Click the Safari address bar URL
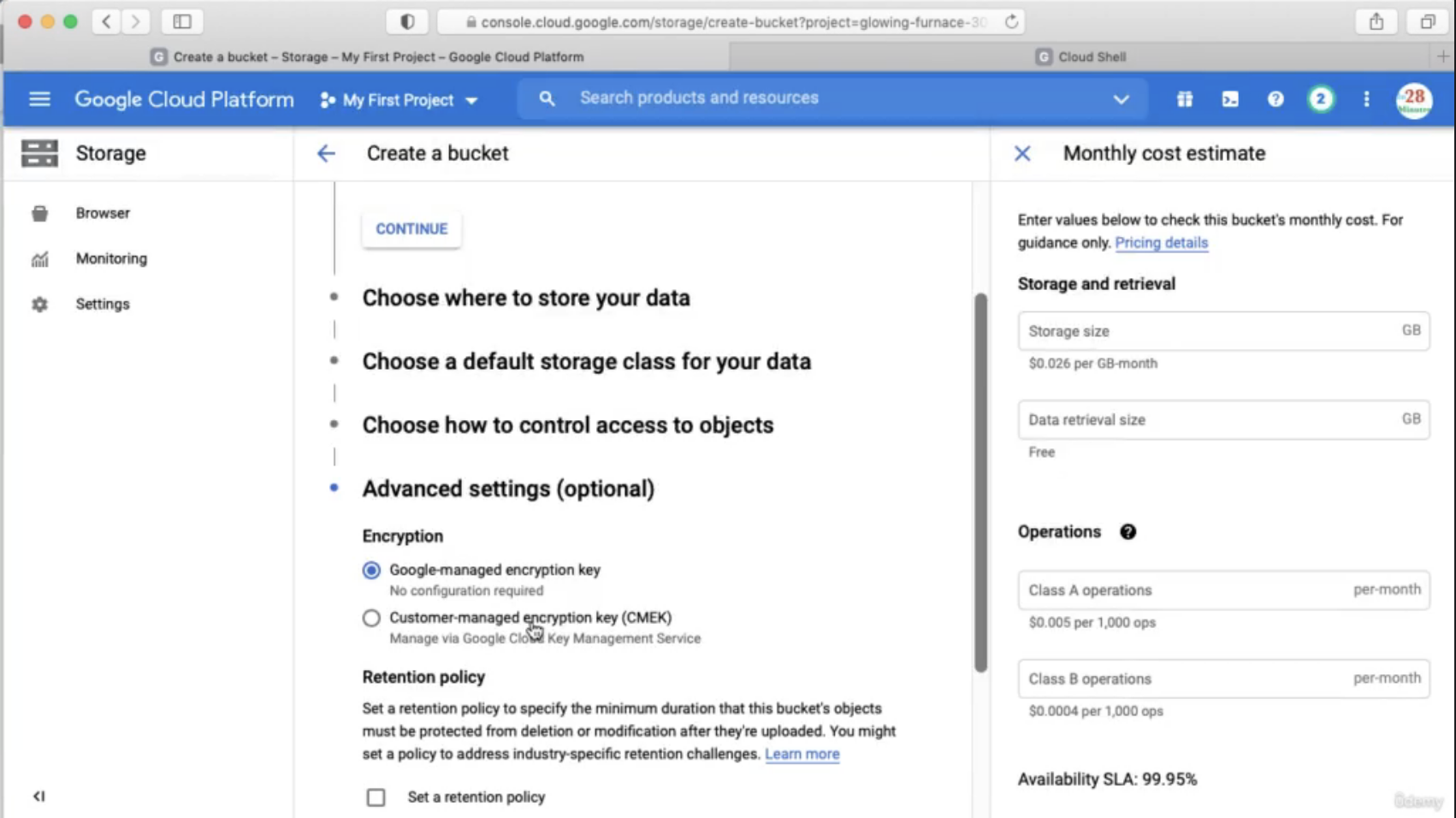 (x=732, y=22)
